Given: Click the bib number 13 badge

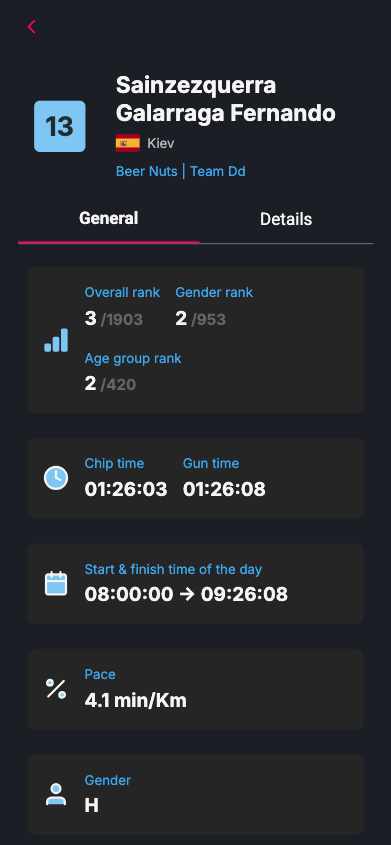Looking at the screenshot, I should (60, 126).
